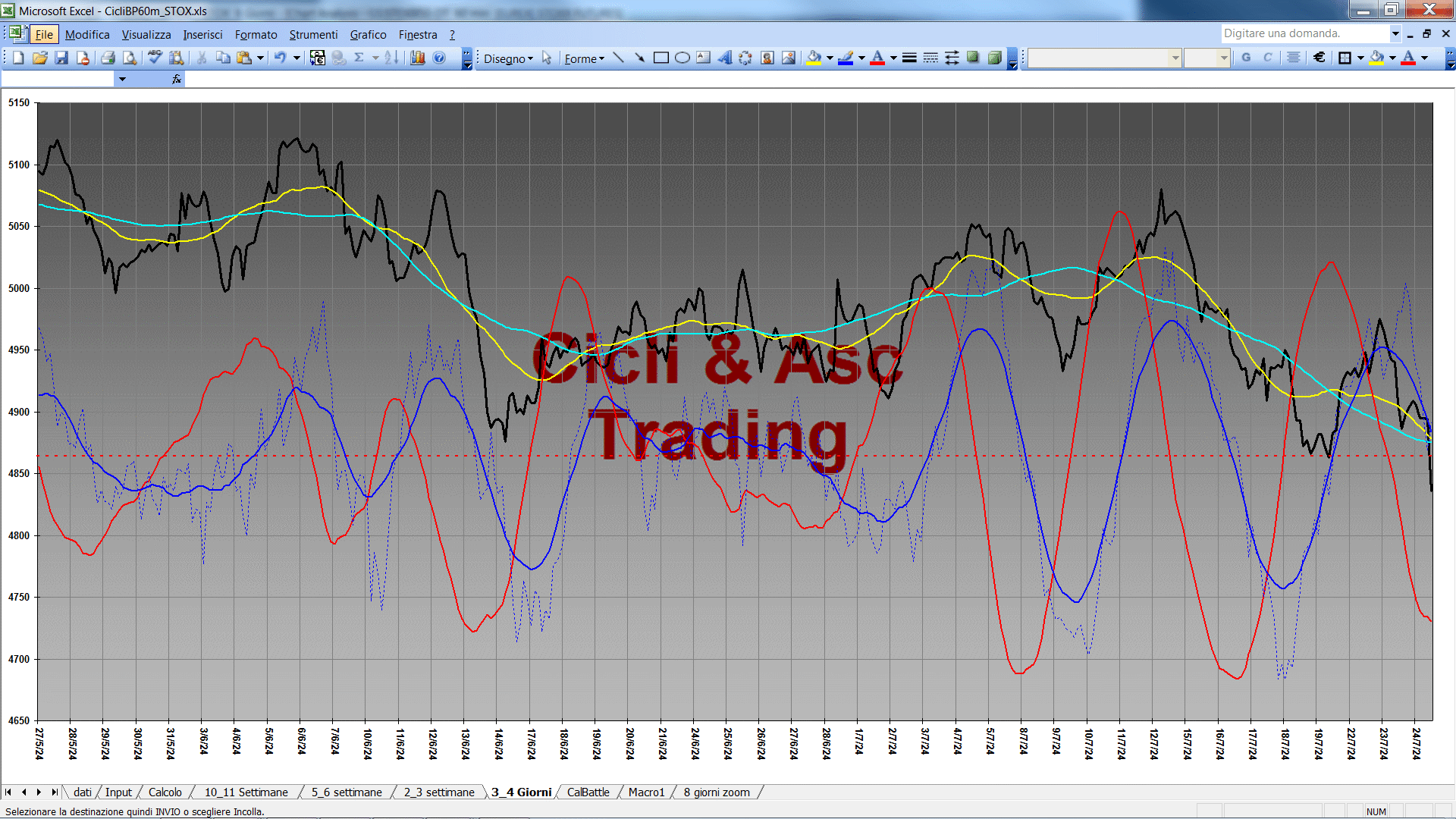Open the Paste options dropdown arrow
The image size is (1456, 819).
click(260, 58)
